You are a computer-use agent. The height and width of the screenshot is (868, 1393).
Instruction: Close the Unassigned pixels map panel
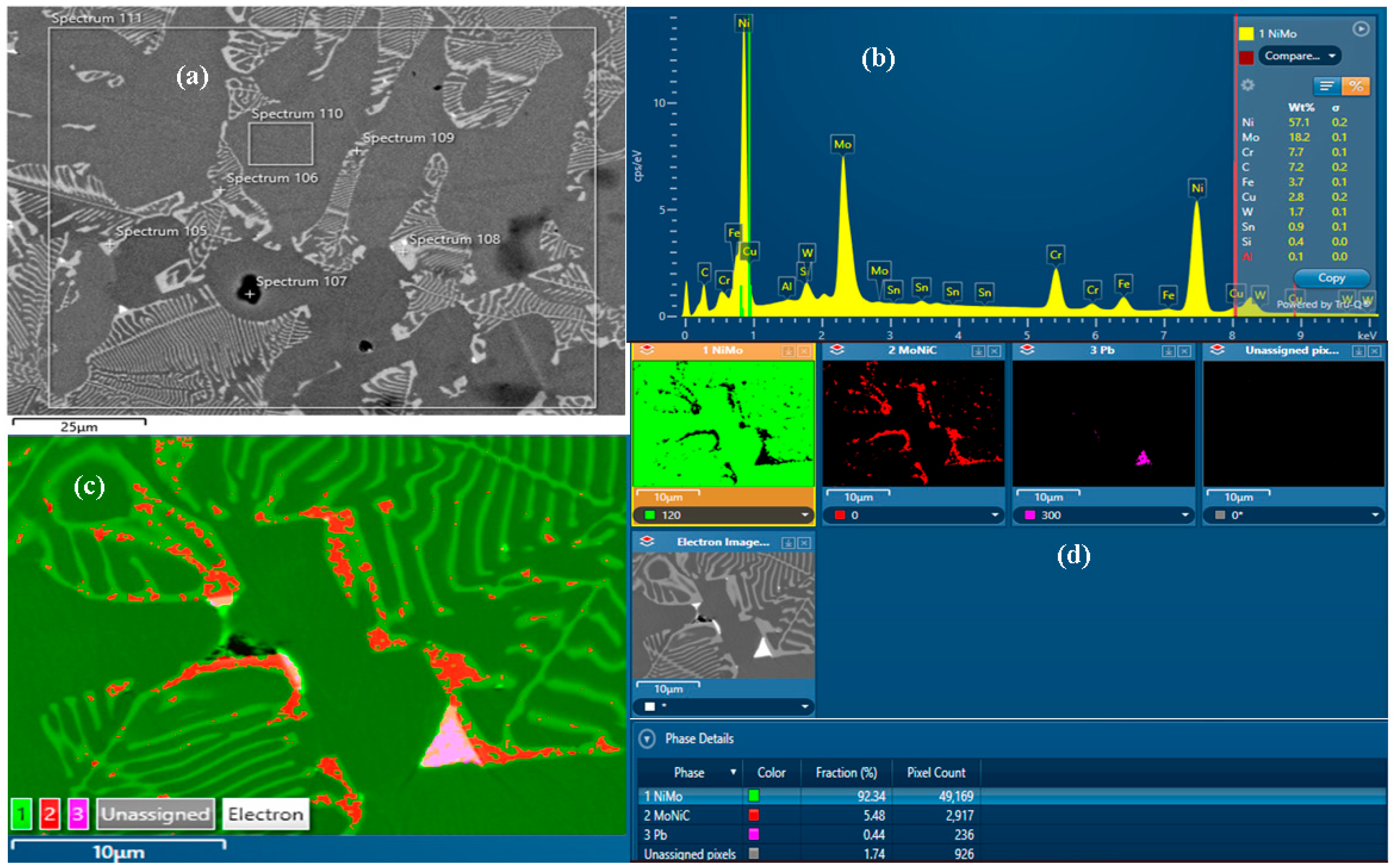[x=1375, y=351]
